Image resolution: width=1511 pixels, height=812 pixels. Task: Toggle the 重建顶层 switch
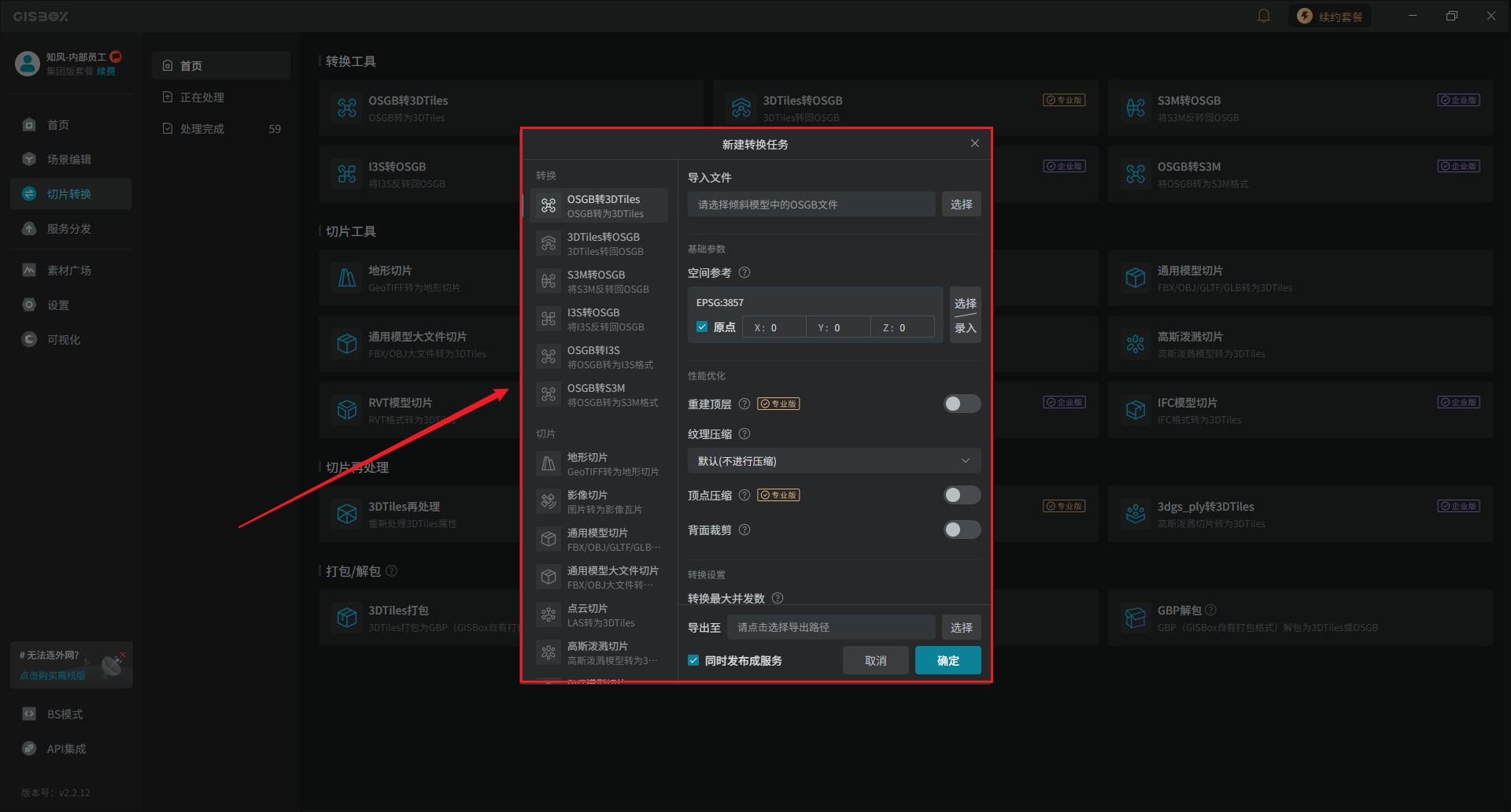click(962, 404)
